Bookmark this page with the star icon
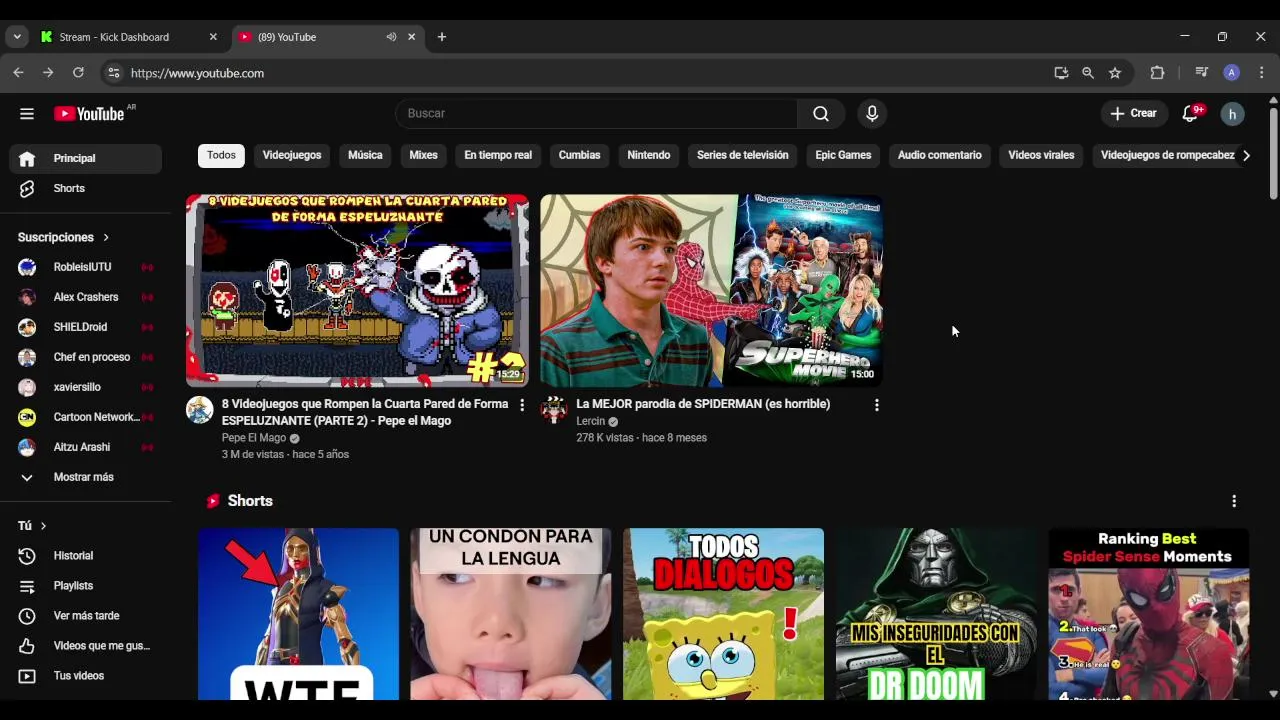 coord(1115,73)
